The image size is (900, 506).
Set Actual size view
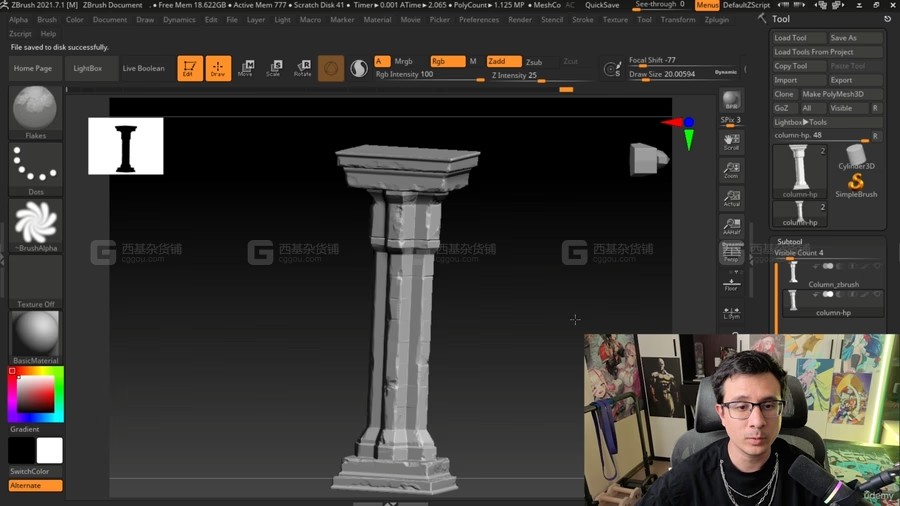point(731,198)
